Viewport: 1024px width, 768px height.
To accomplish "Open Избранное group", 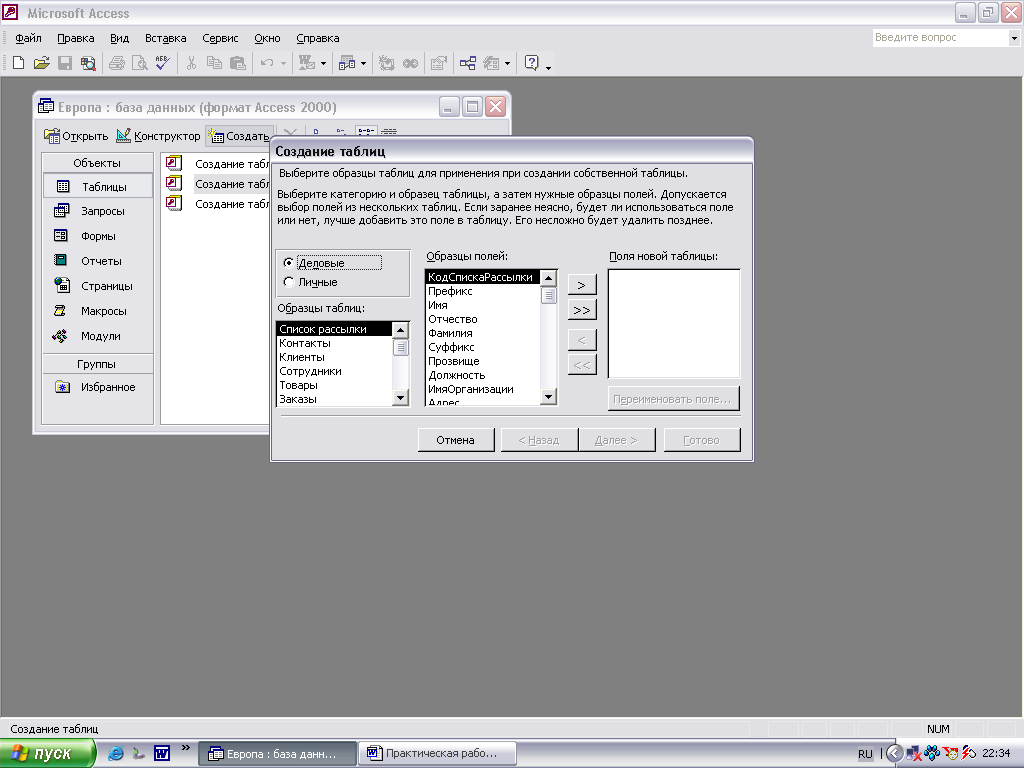I will 98,387.
